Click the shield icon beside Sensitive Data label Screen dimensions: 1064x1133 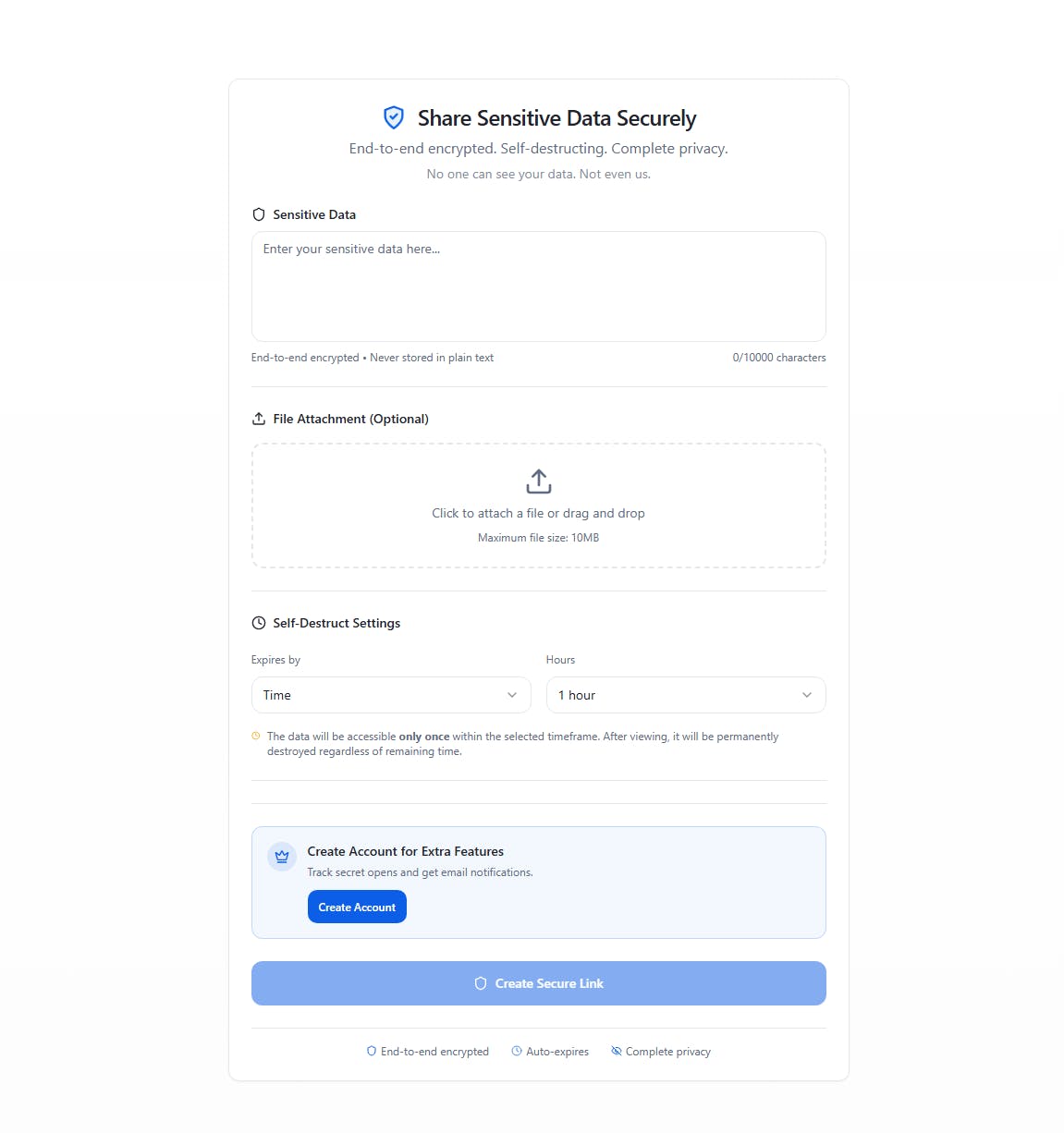[x=259, y=214]
